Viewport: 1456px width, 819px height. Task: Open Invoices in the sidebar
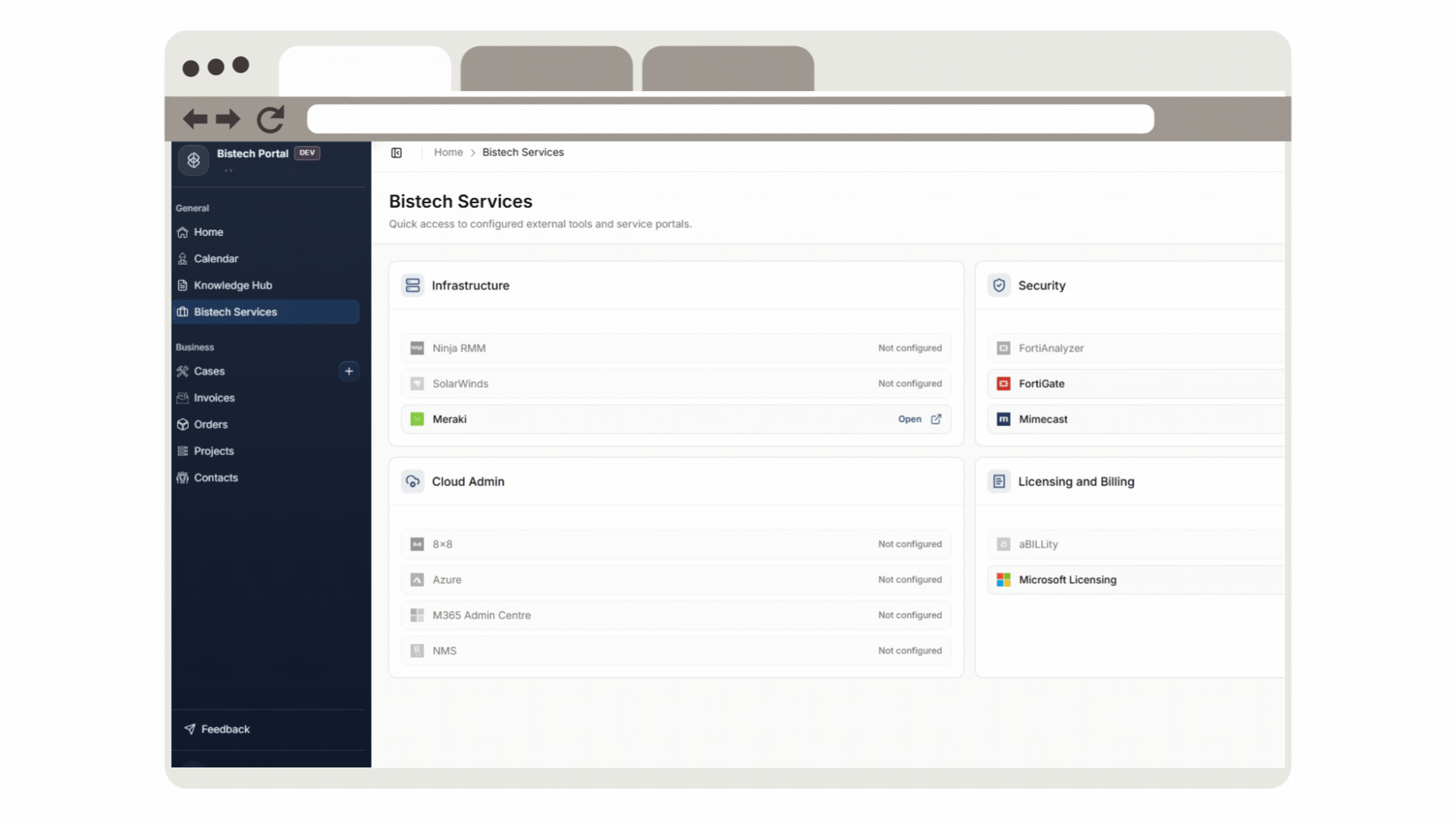[x=265, y=397]
